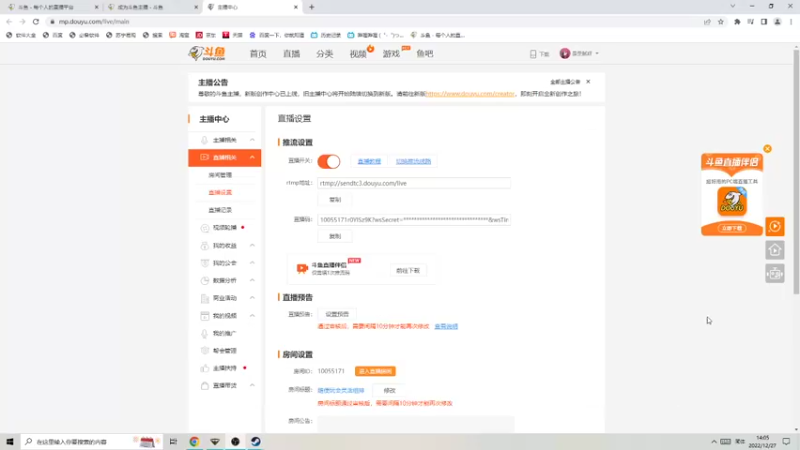Viewport: 800px width, 450px height.
Task: Open the browser extensions puzzle icon
Action: (x=737, y=22)
